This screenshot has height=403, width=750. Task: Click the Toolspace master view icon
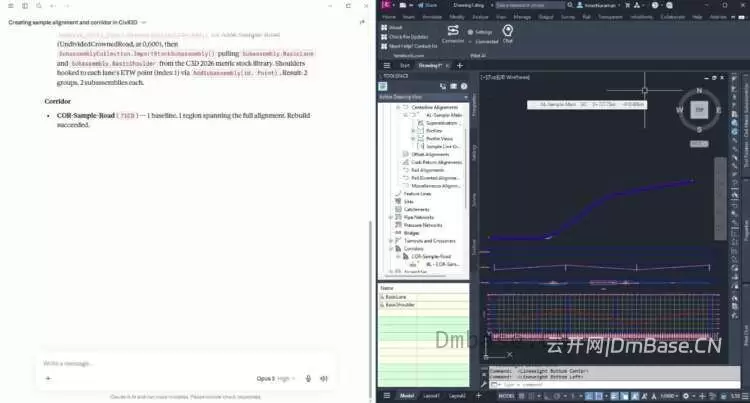click(x=383, y=86)
